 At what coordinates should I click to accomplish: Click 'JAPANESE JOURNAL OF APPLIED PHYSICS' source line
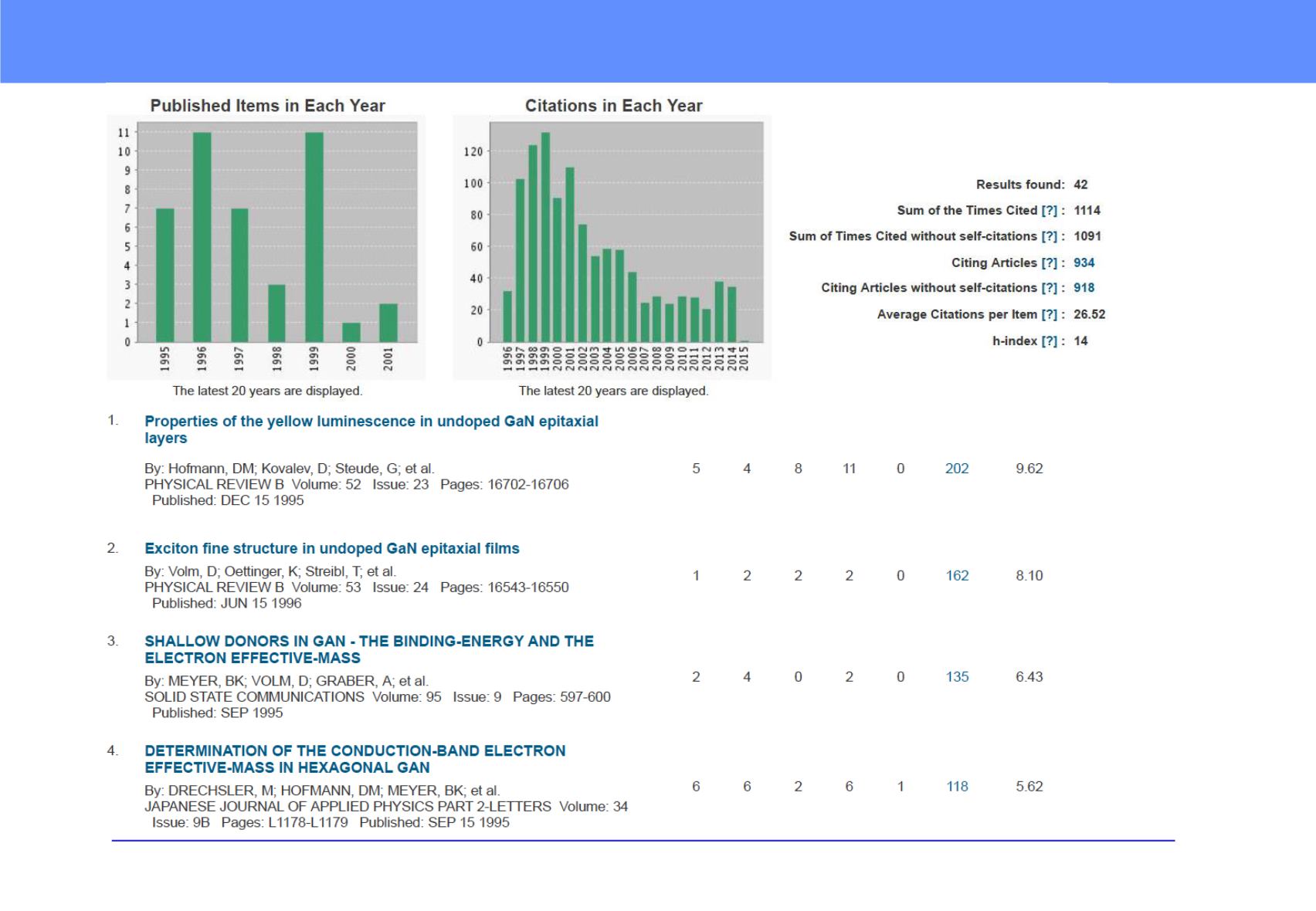(x=386, y=807)
